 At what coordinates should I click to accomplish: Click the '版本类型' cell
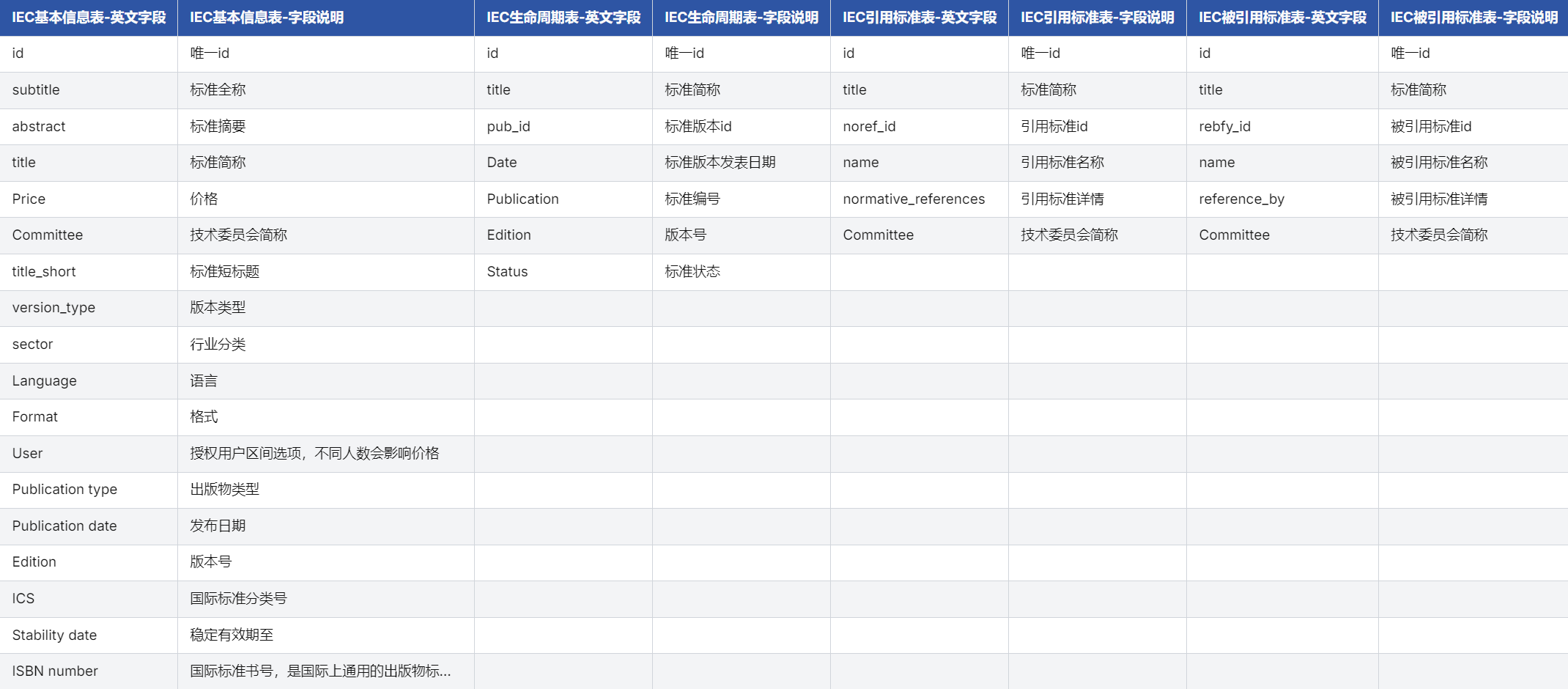tap(326, 308)
